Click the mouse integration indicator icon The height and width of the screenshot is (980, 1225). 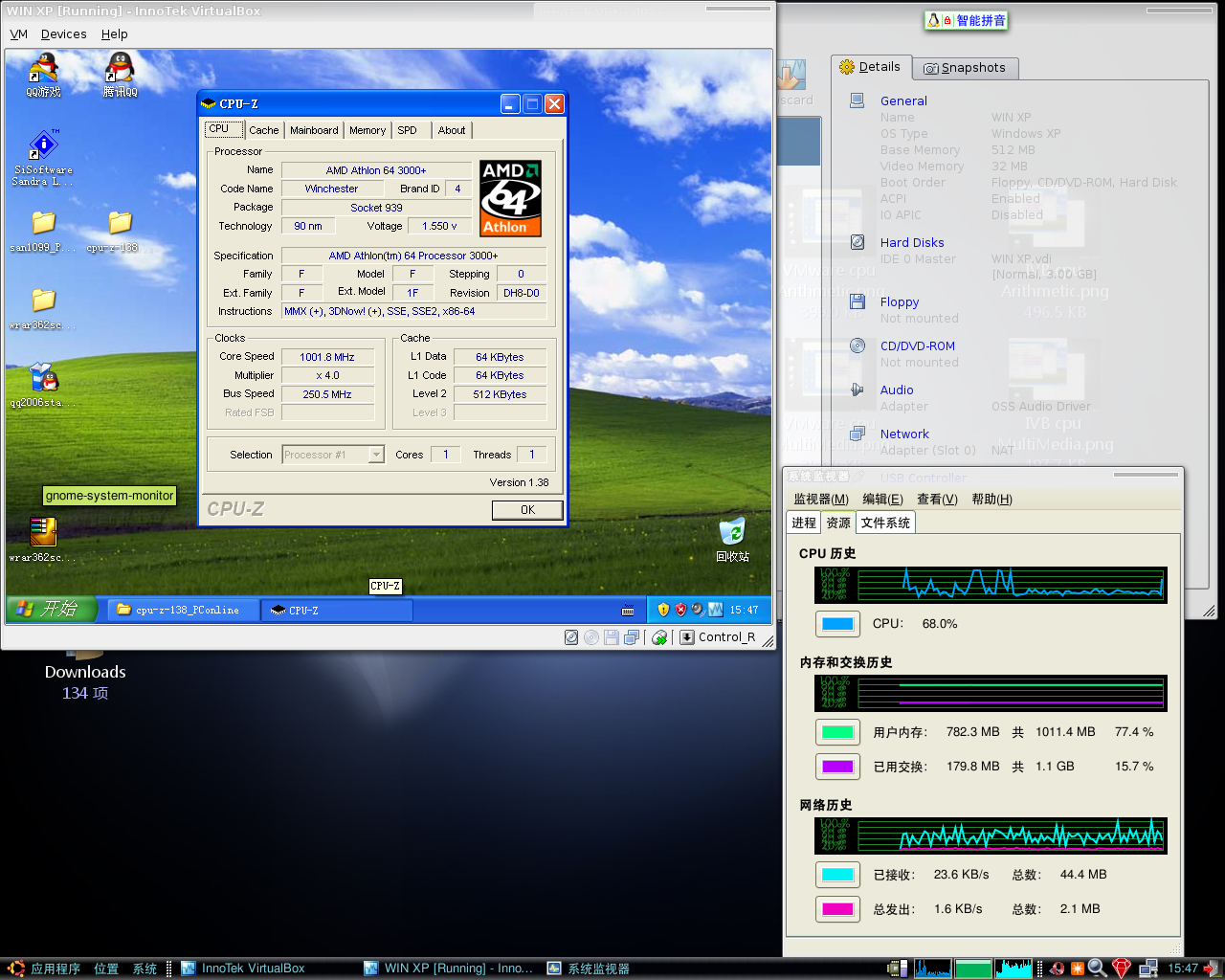[x=659, y=637]
